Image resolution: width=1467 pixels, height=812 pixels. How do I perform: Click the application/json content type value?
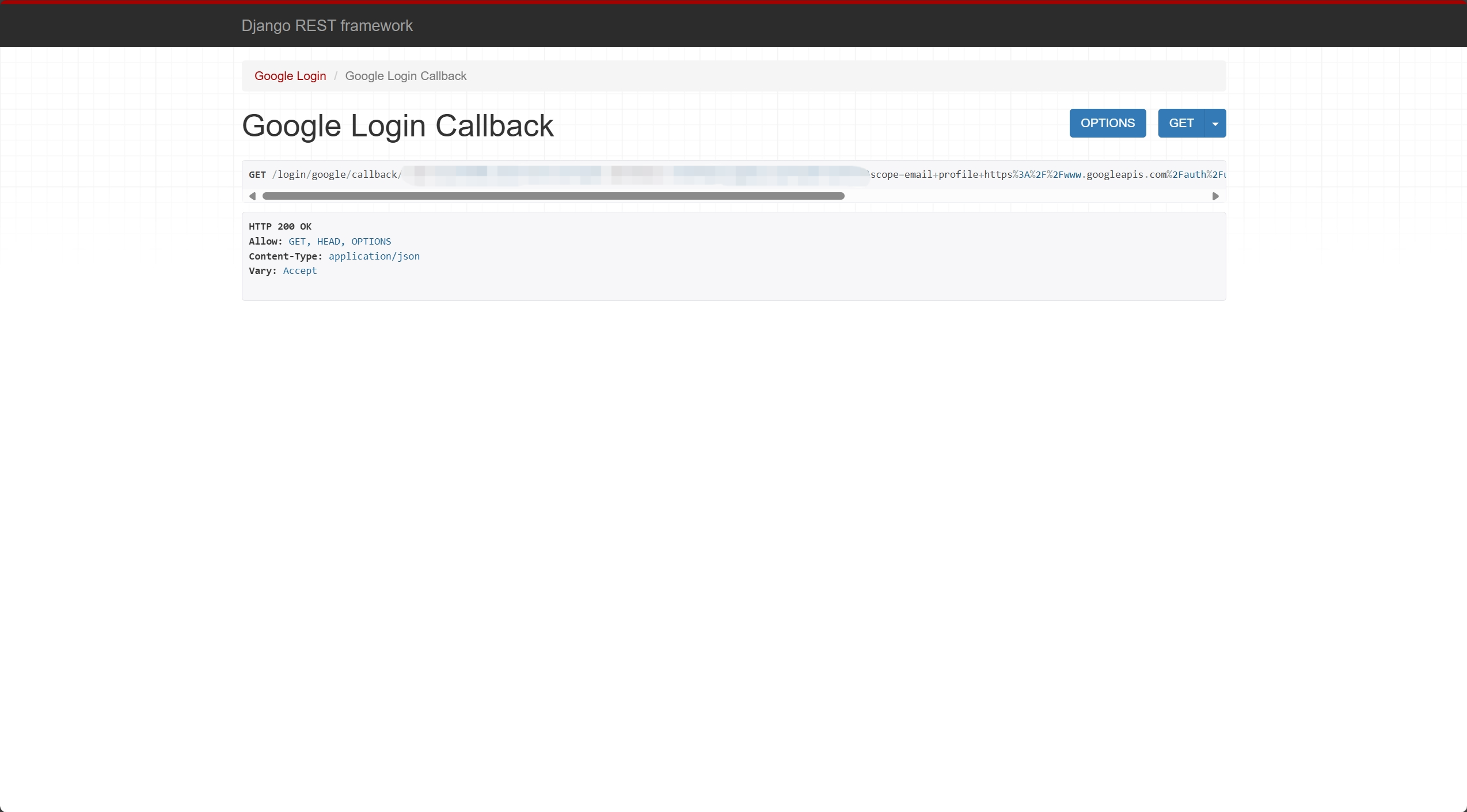pyautogui.click(x=374, y=257)
